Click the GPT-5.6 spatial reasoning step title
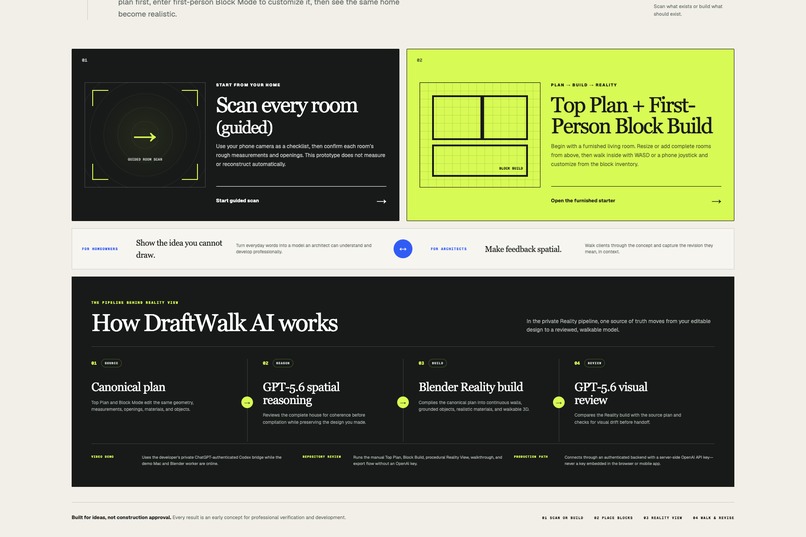This screenshot has height=537, width=806. click(x=301, y=393)
